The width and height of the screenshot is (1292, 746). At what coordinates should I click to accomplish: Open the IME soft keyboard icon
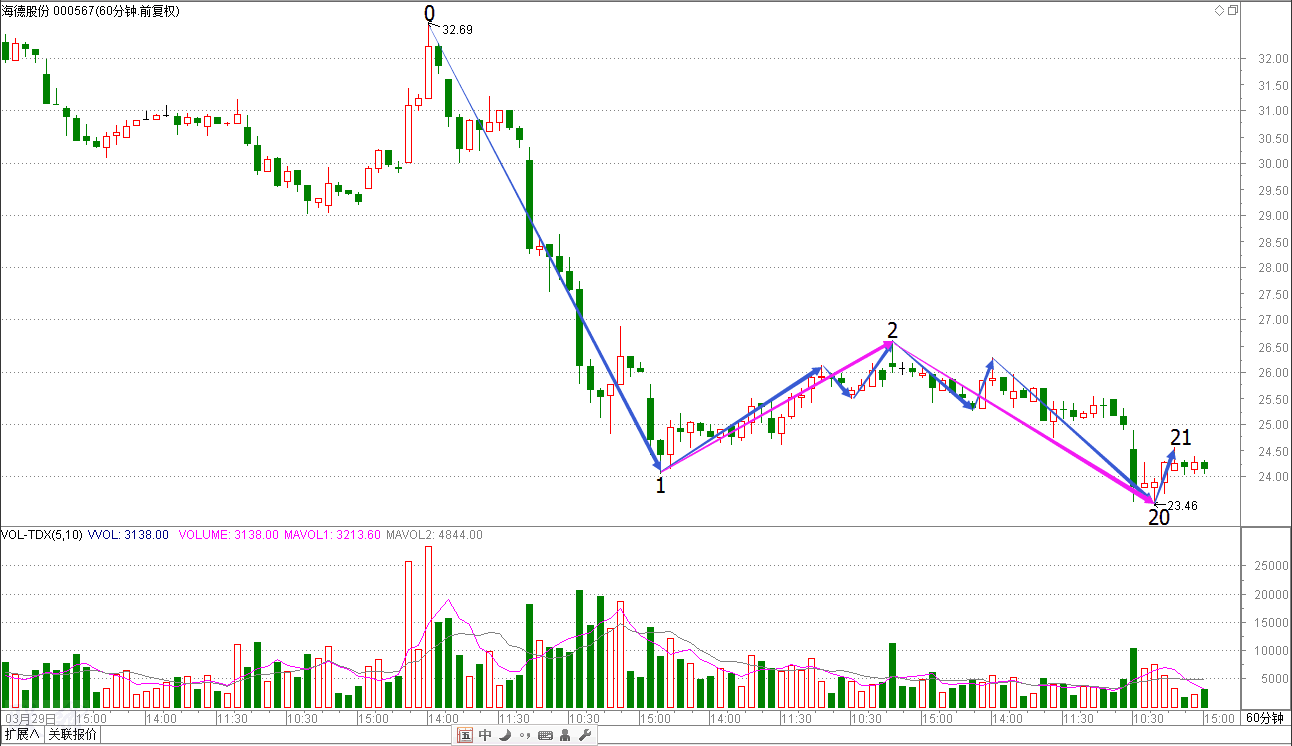coord(545,736)
